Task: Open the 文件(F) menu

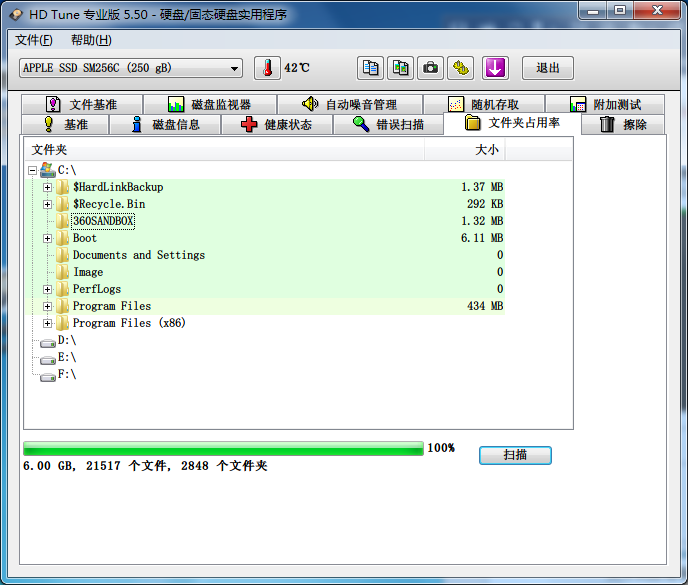Action: 34,40
